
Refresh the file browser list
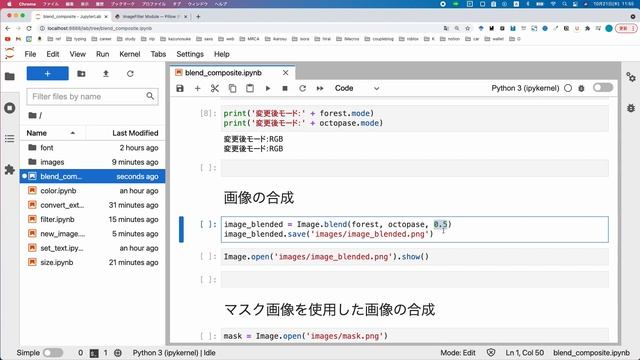point(130,73)
